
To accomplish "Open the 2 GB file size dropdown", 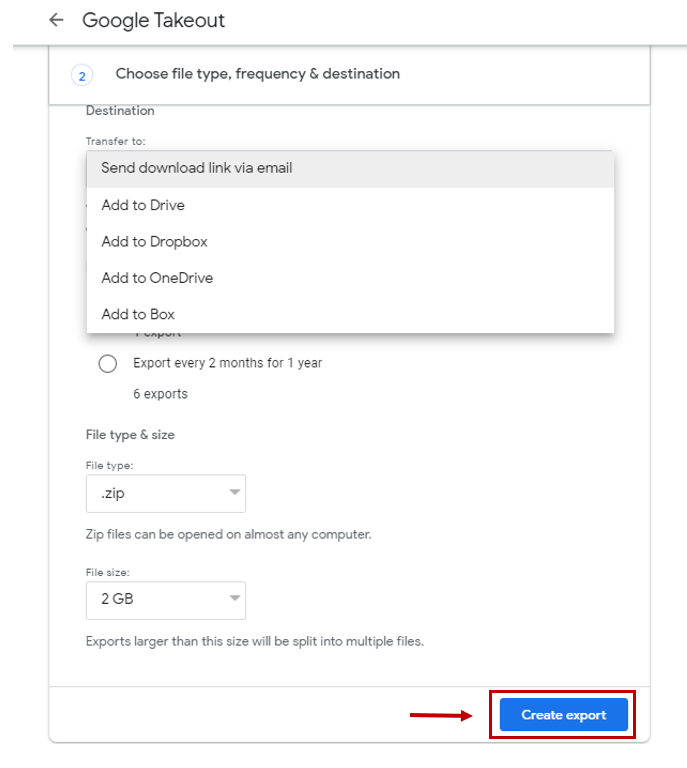I will click(166, 599).
